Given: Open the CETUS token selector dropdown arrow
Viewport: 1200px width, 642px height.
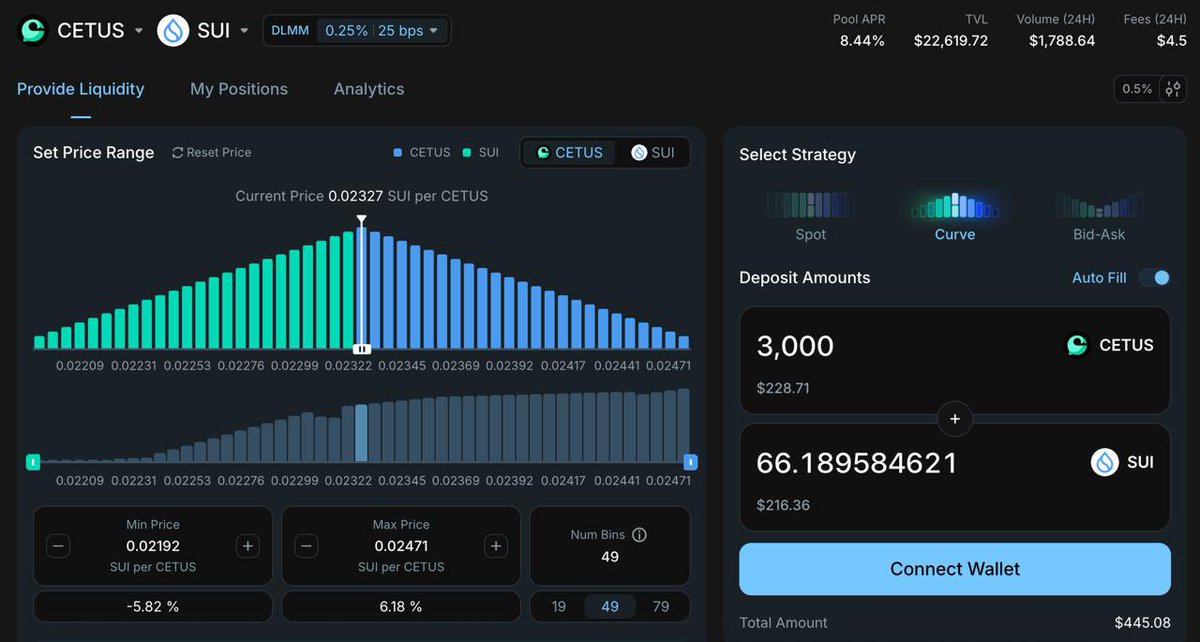Looking at the screenshot, I should (x=138, y=31).
